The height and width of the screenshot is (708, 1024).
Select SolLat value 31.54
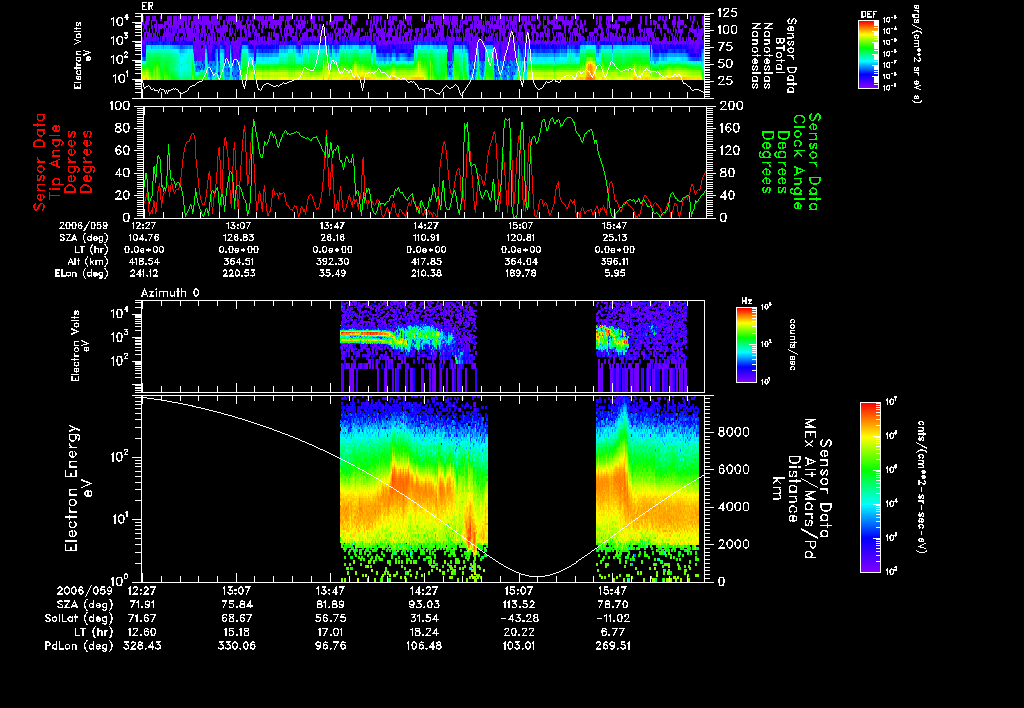tap(424, 619)
